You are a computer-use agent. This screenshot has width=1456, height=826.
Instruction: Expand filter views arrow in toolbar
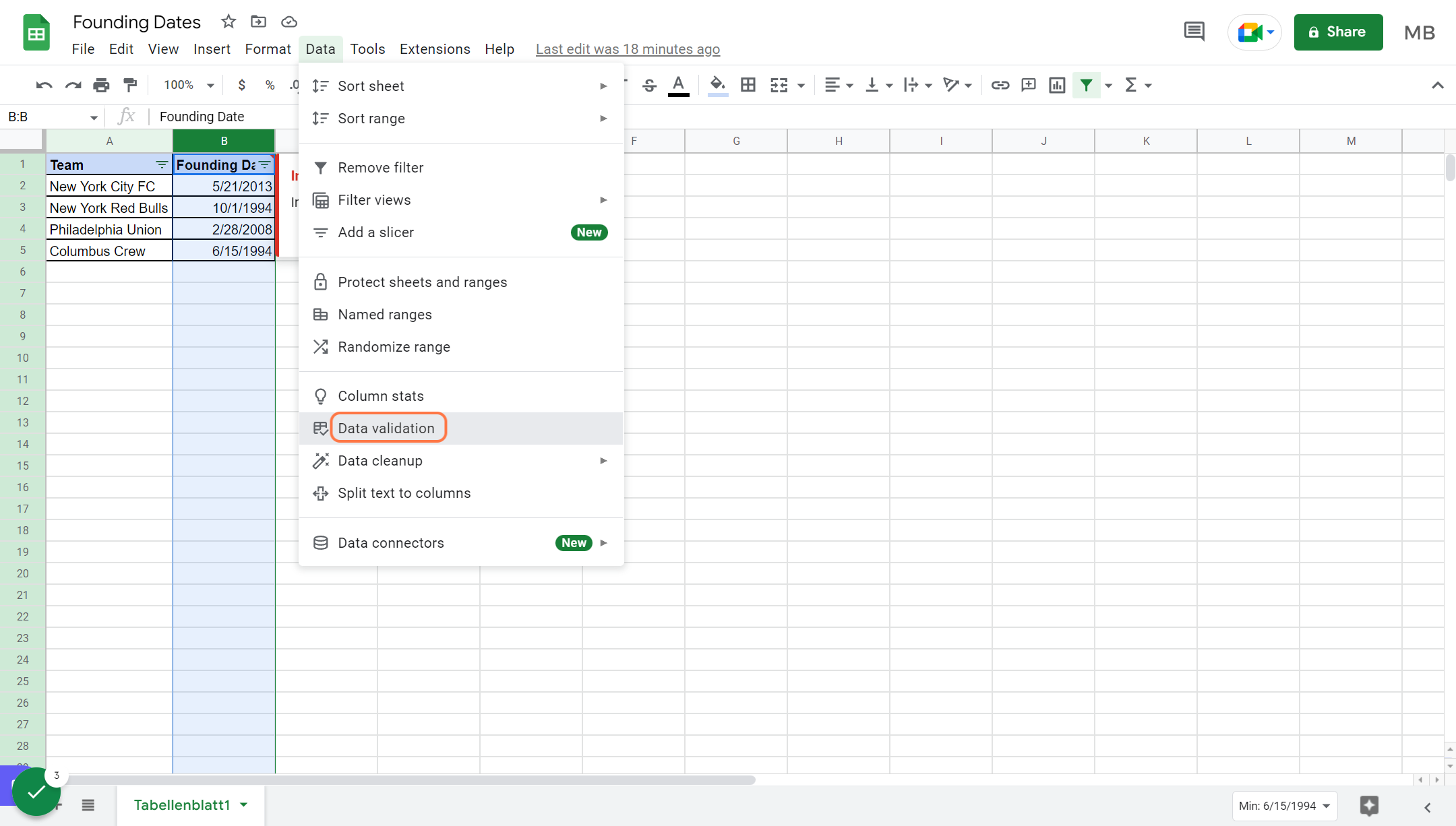(x=1108, y=86)
